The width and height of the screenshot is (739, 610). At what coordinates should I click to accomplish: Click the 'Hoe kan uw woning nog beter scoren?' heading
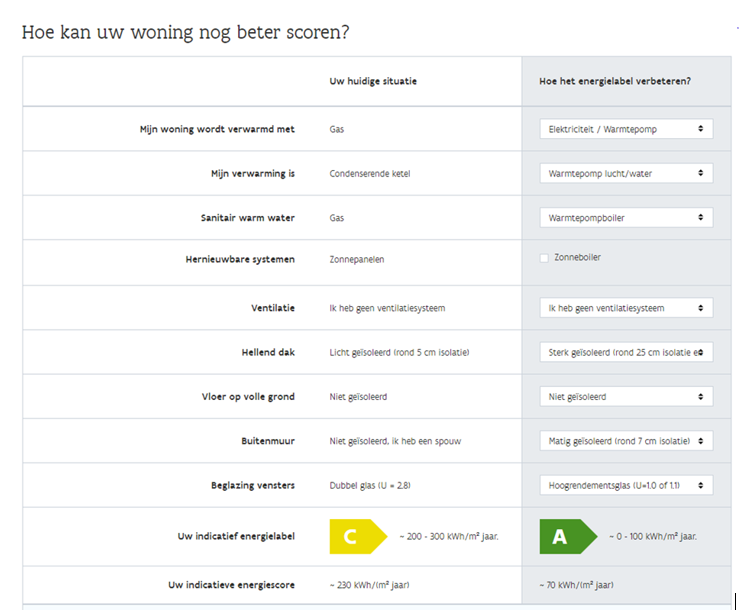click(185, 32)
